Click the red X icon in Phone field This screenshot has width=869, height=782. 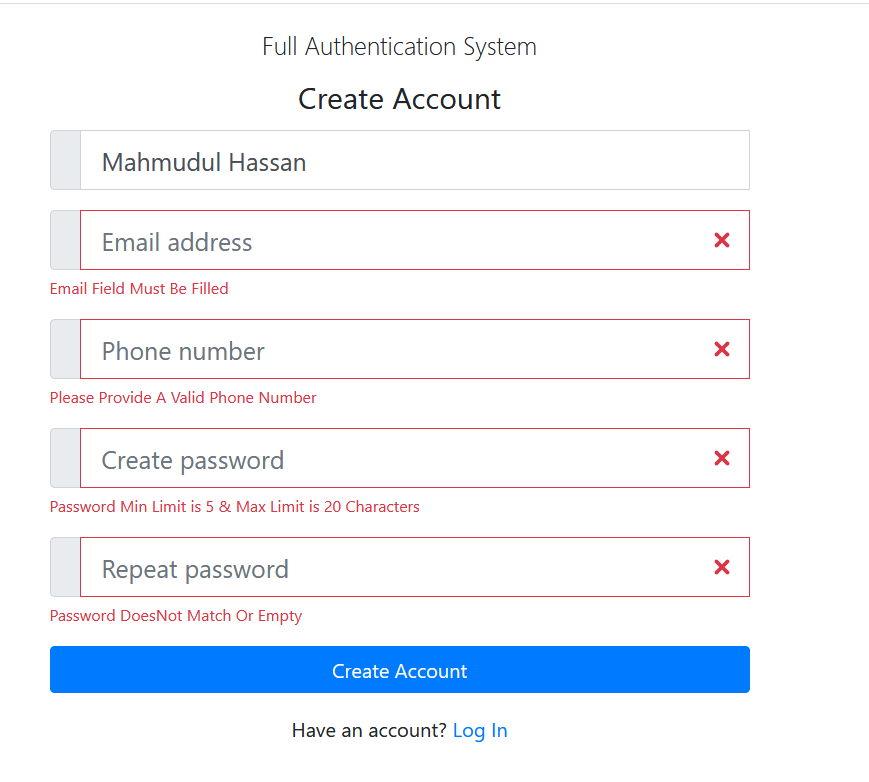(721, 349)
